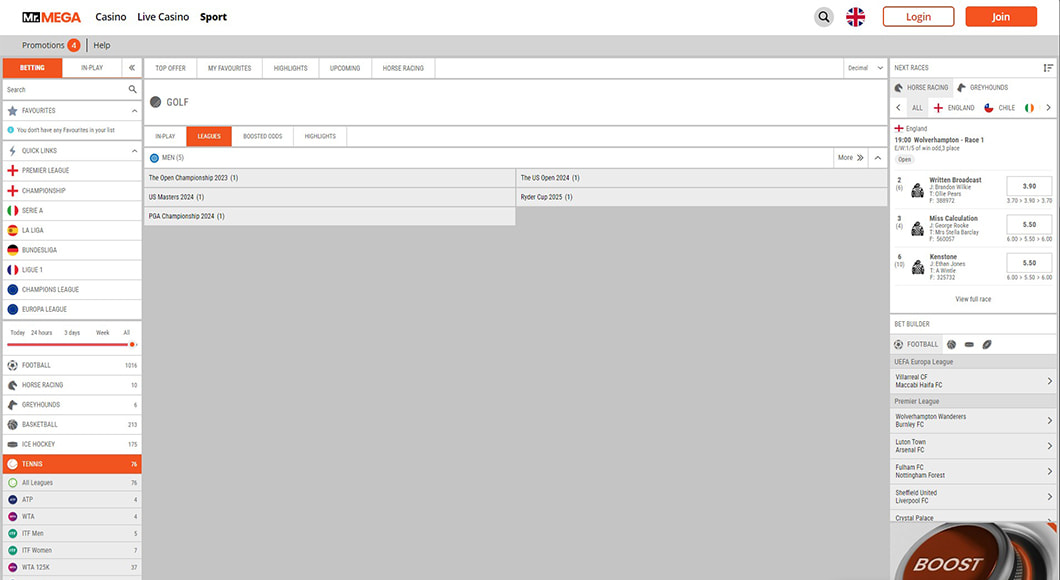Open the My Favourites tab
This screenshot has width=1060, height=580.
coord(229,68)
